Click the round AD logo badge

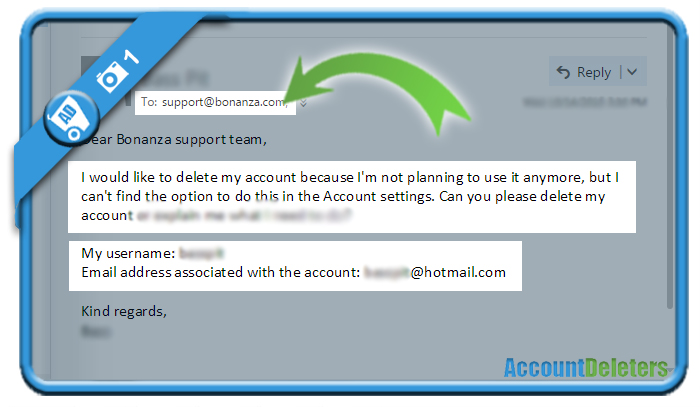pos(71,118)
